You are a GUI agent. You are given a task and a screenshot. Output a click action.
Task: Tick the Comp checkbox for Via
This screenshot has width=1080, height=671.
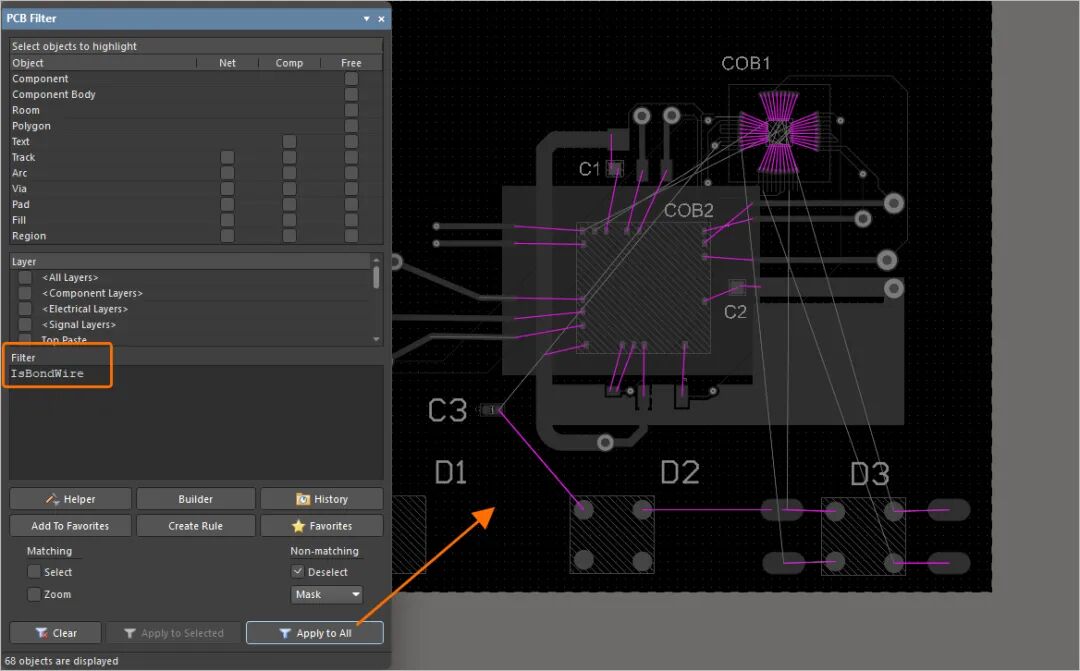(289, 189)
